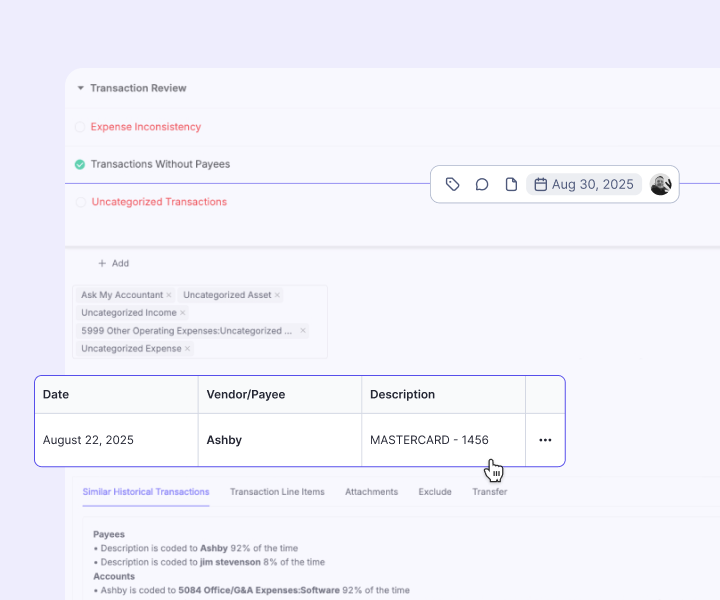Click the document icon in the floating toolbar
The image size is (720, 600).
[x=511, y=185]
